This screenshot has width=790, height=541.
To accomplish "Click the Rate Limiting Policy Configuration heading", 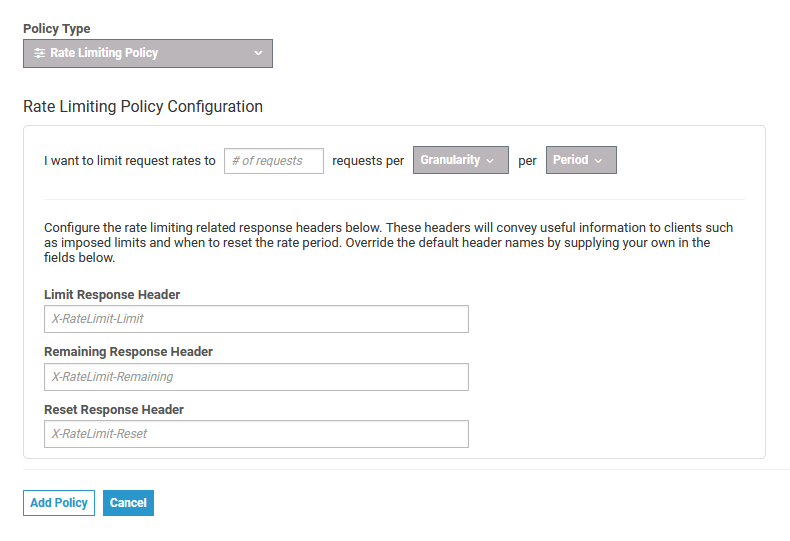I will click(x=143, y=106).
